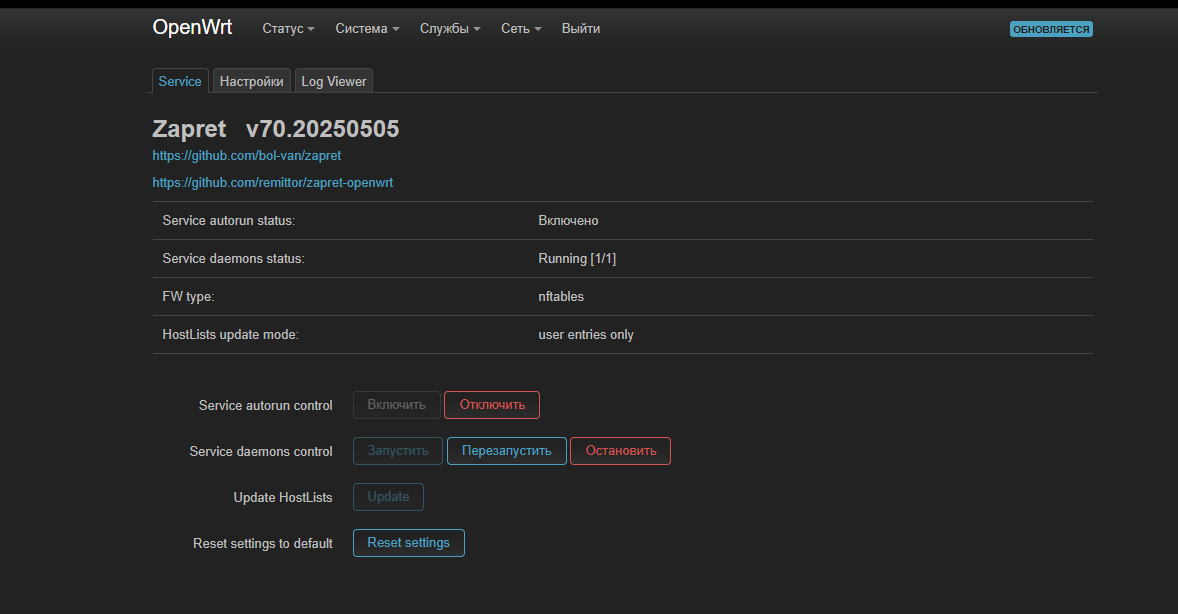Click Выйти to log out
1178x614 pixels.
tap(581, 29)
